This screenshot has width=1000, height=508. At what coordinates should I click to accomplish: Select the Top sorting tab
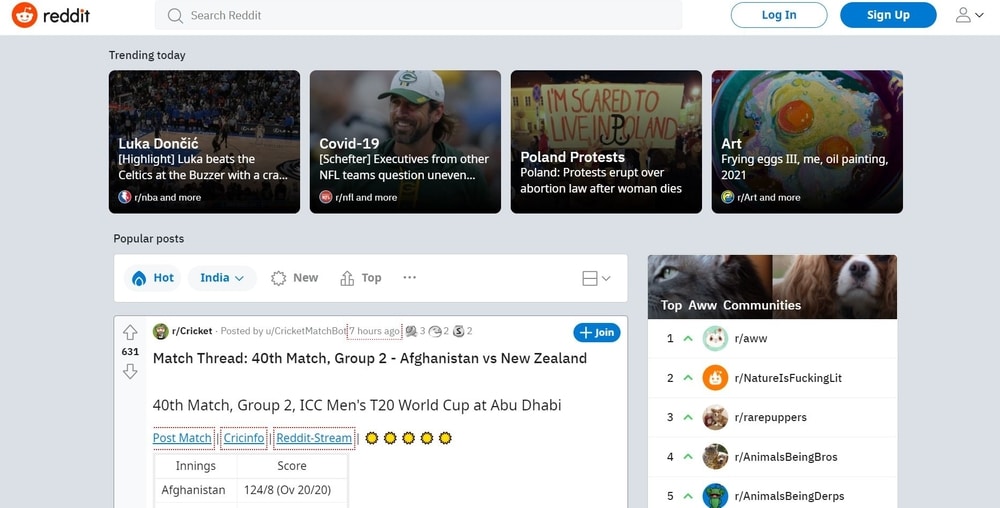[361, 278]
